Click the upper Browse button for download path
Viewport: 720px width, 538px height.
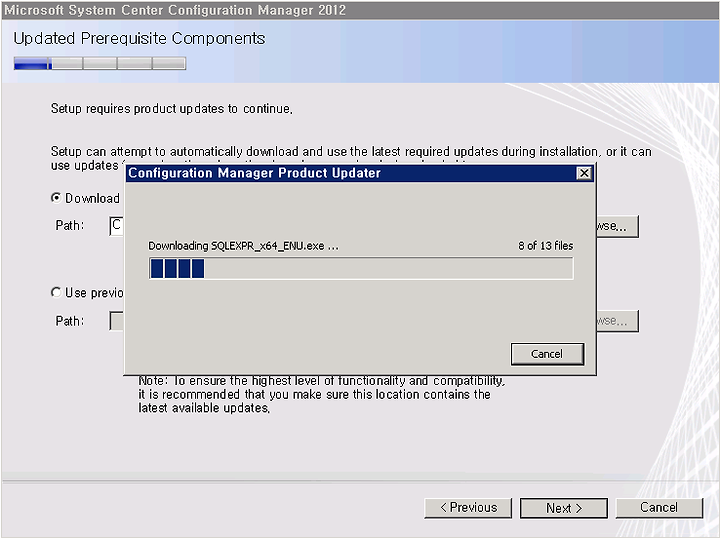tap(617, 226)
